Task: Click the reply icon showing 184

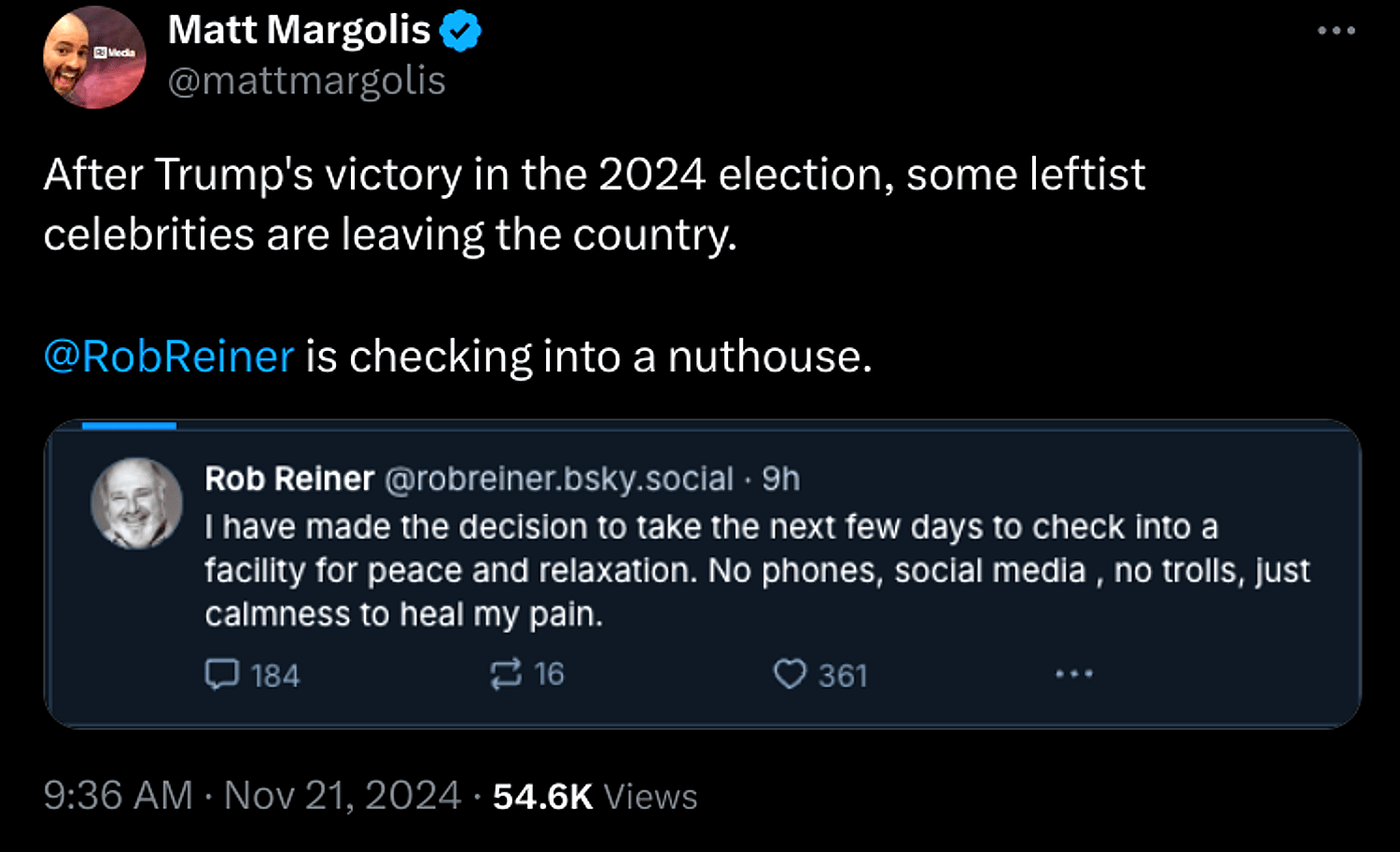Action: [222, 674]
